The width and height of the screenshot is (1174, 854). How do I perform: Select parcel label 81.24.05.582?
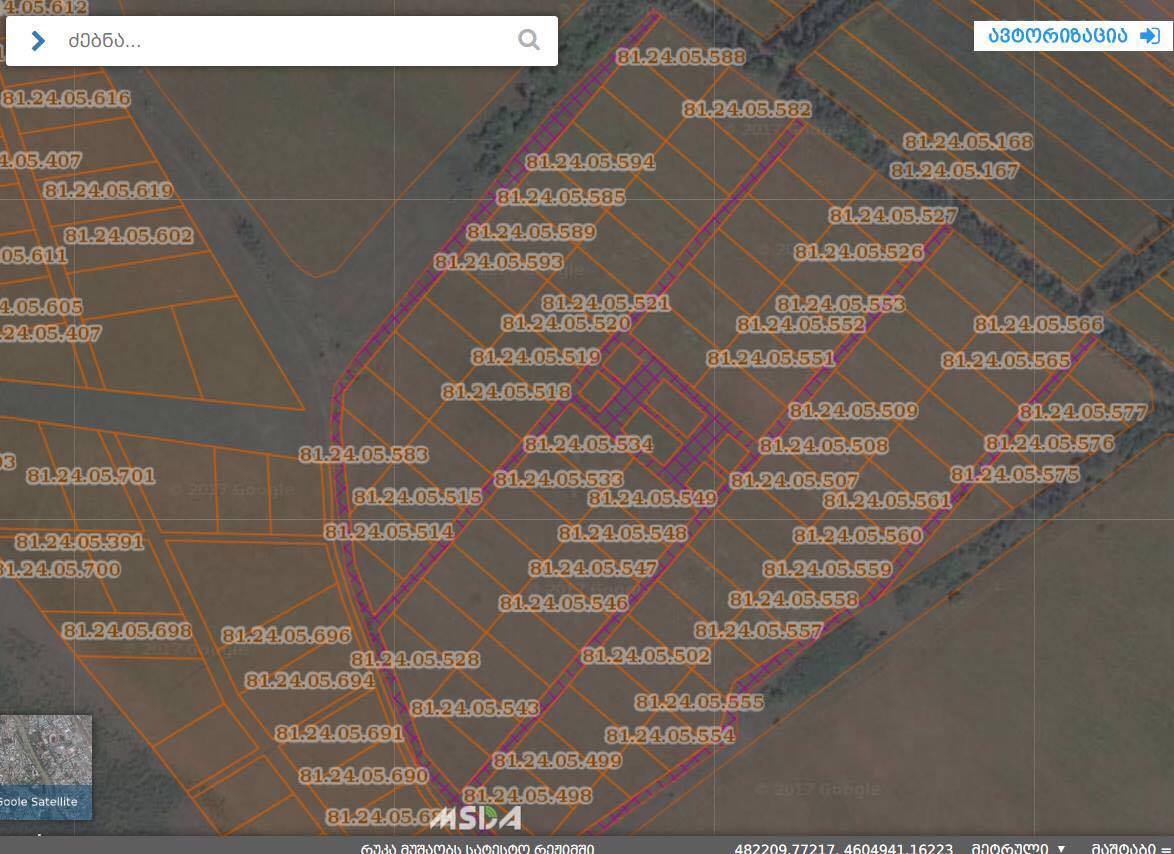[x=746, y=109]
